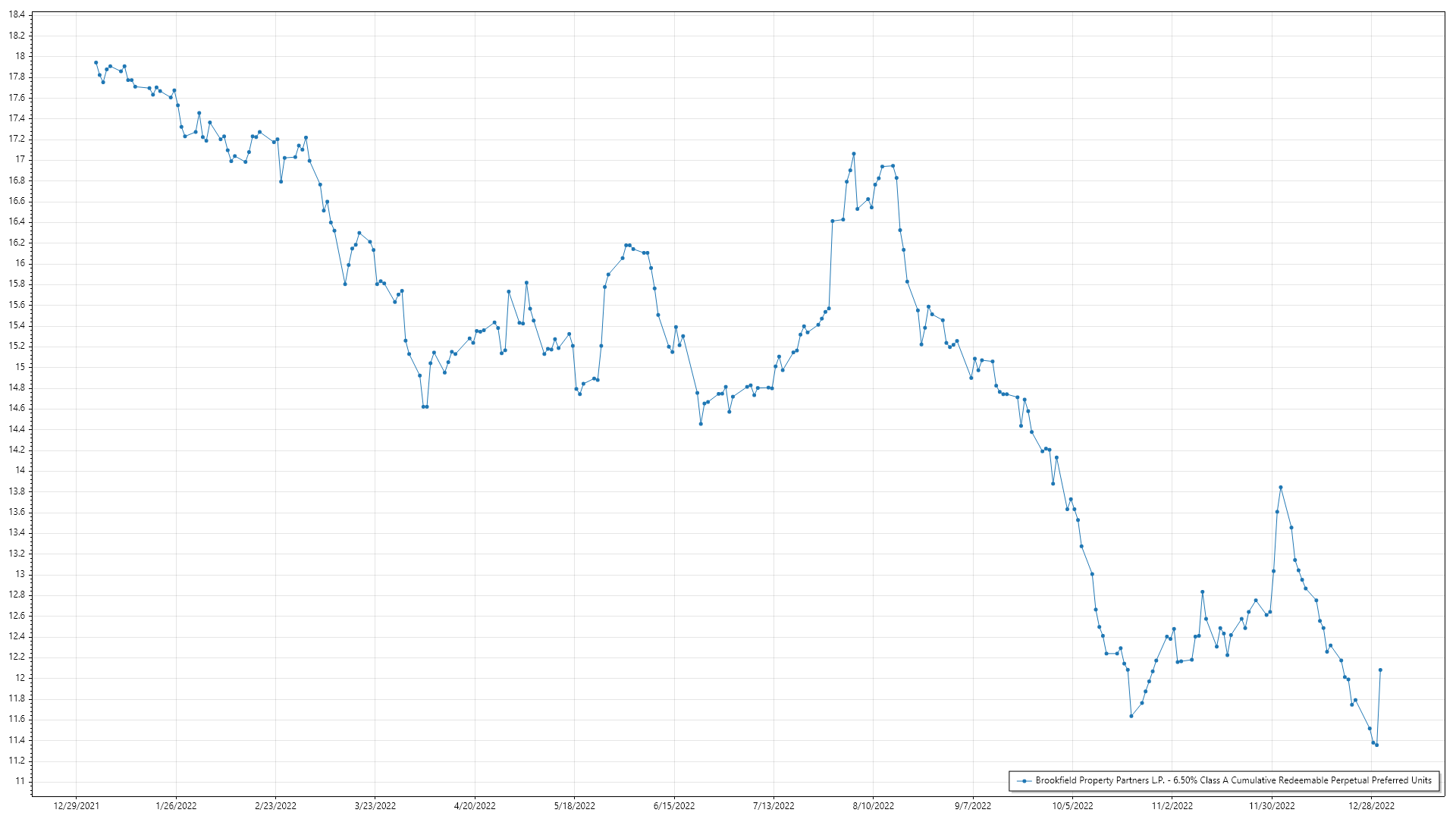
Task: Click the peak data point above 17
Action: (853, 154)
